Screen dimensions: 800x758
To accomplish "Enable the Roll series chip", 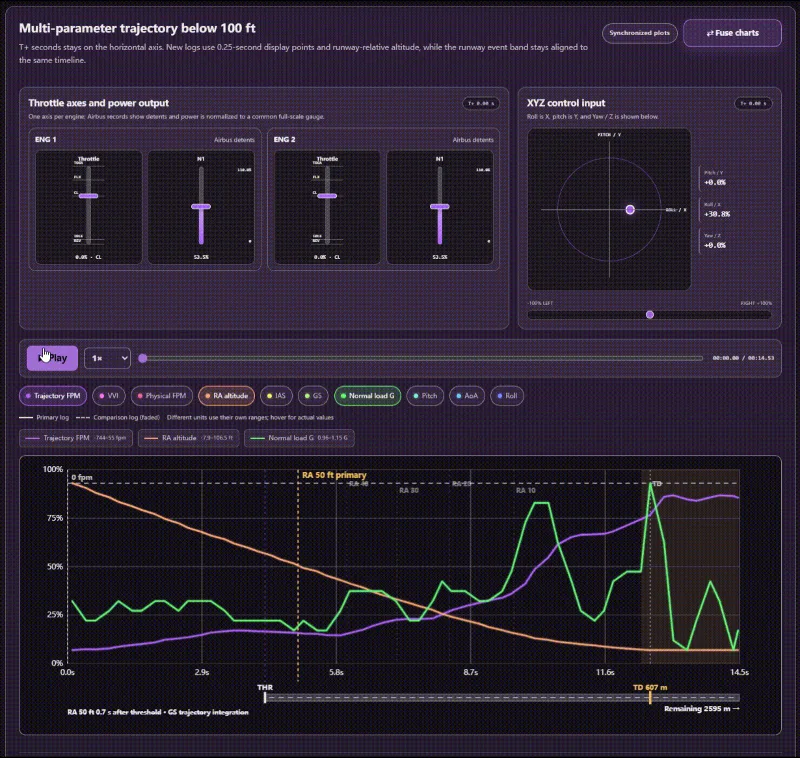I will coord(507,396).
